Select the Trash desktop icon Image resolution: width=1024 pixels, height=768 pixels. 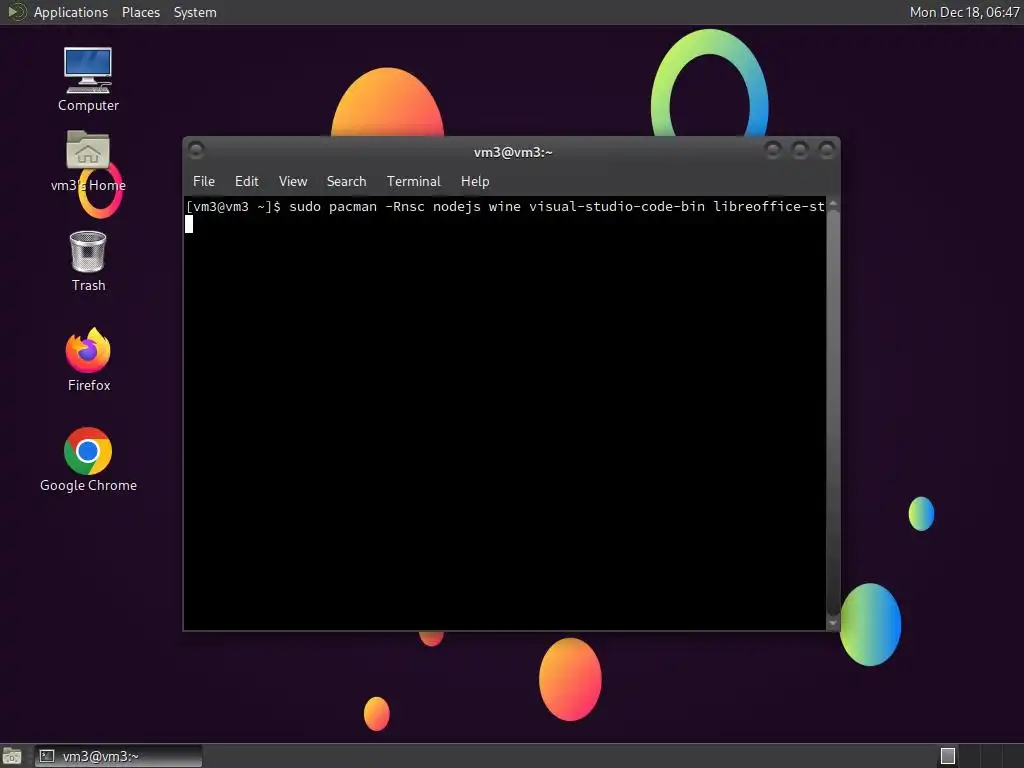pyautogui.click(x=88, y=260)
